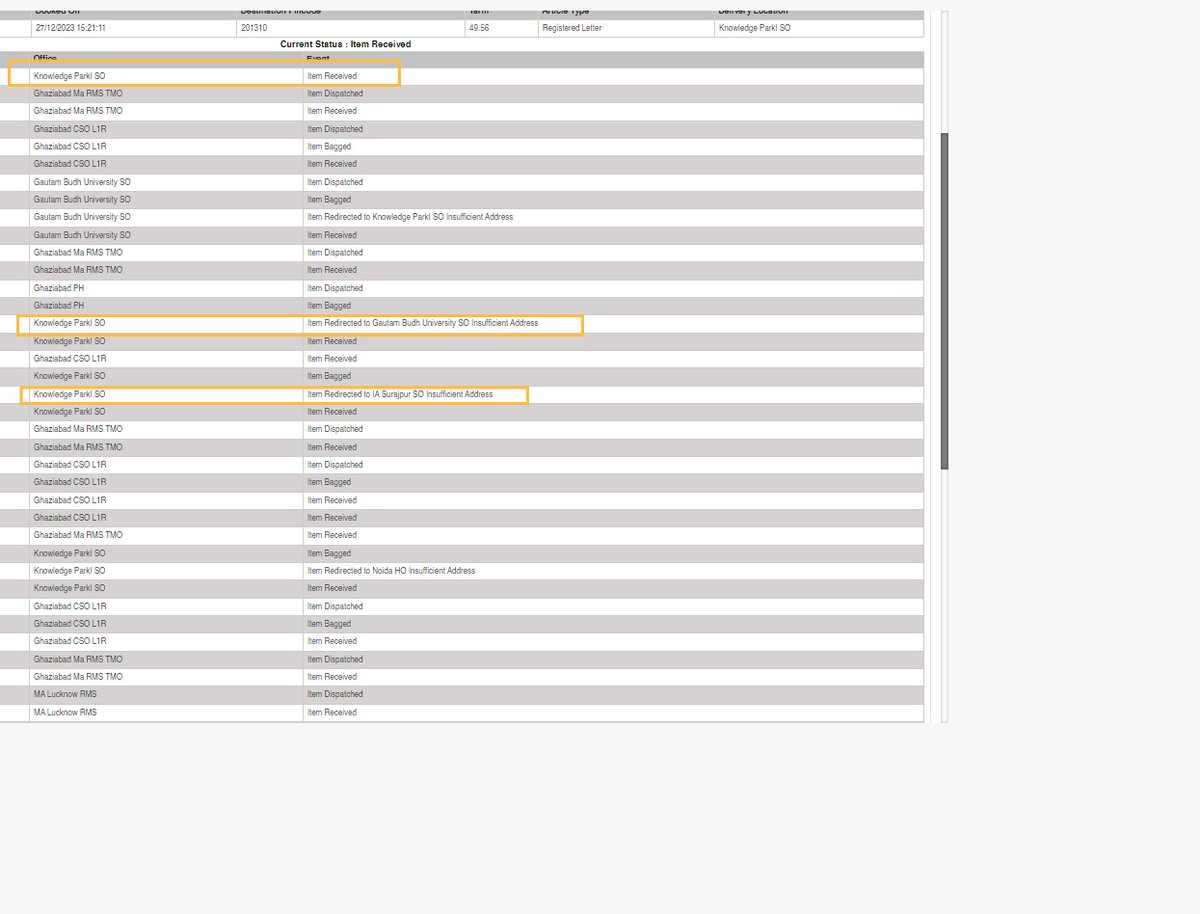
Task: Click MA Lucknow RMS office in Item Received row
Action: coord(65,712)
